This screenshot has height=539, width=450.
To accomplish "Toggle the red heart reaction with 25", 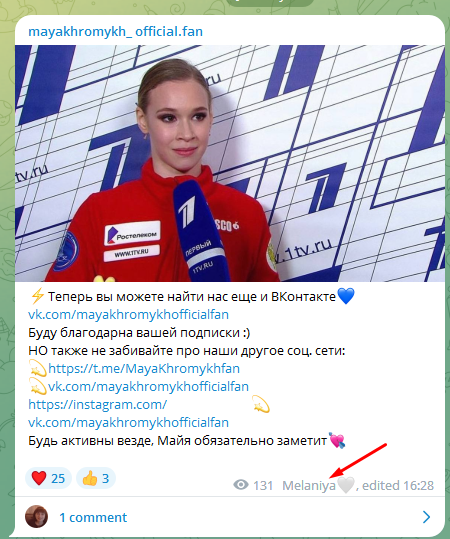I will [48, 478].
